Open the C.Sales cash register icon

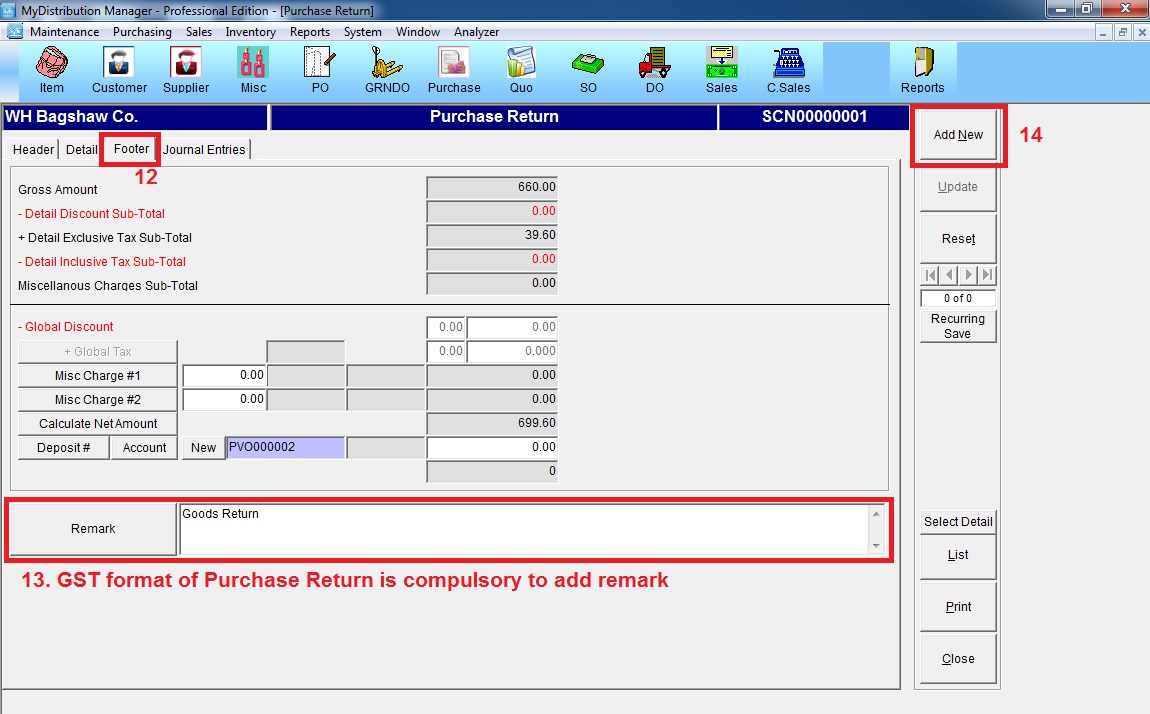coord(788,70)
